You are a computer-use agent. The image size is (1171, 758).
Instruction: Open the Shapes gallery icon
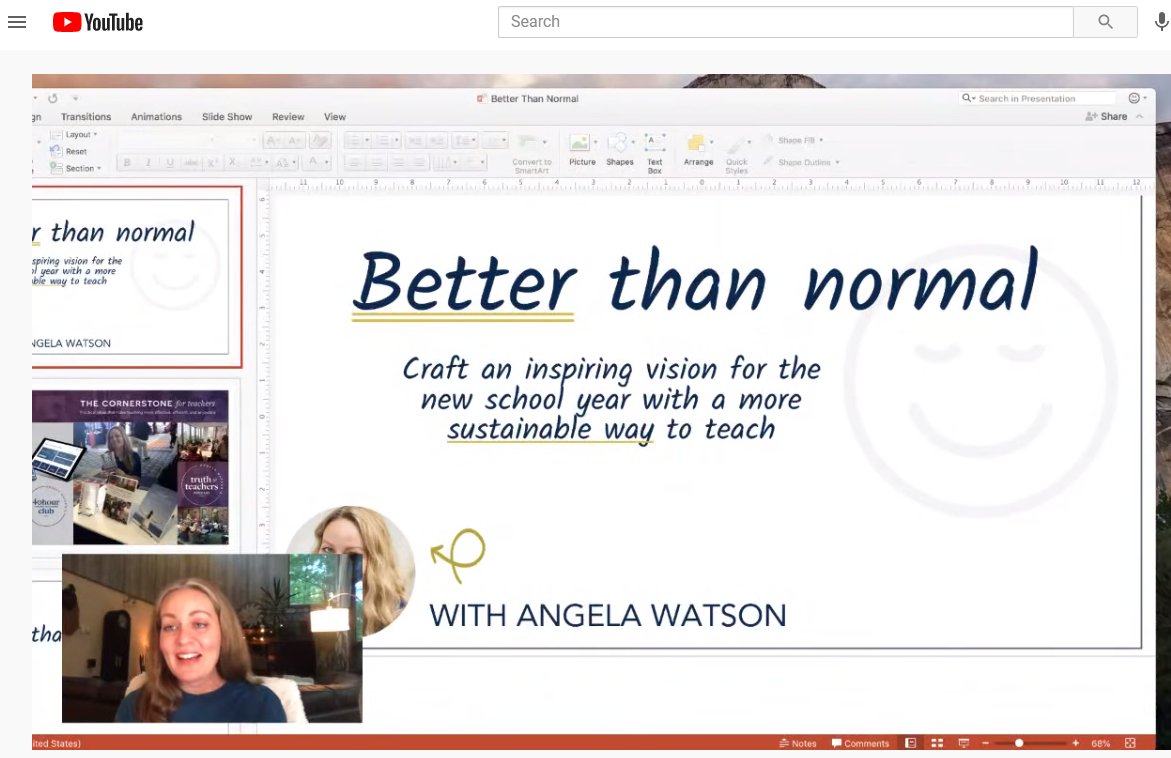pyautogui.click(x=619, y=149)
